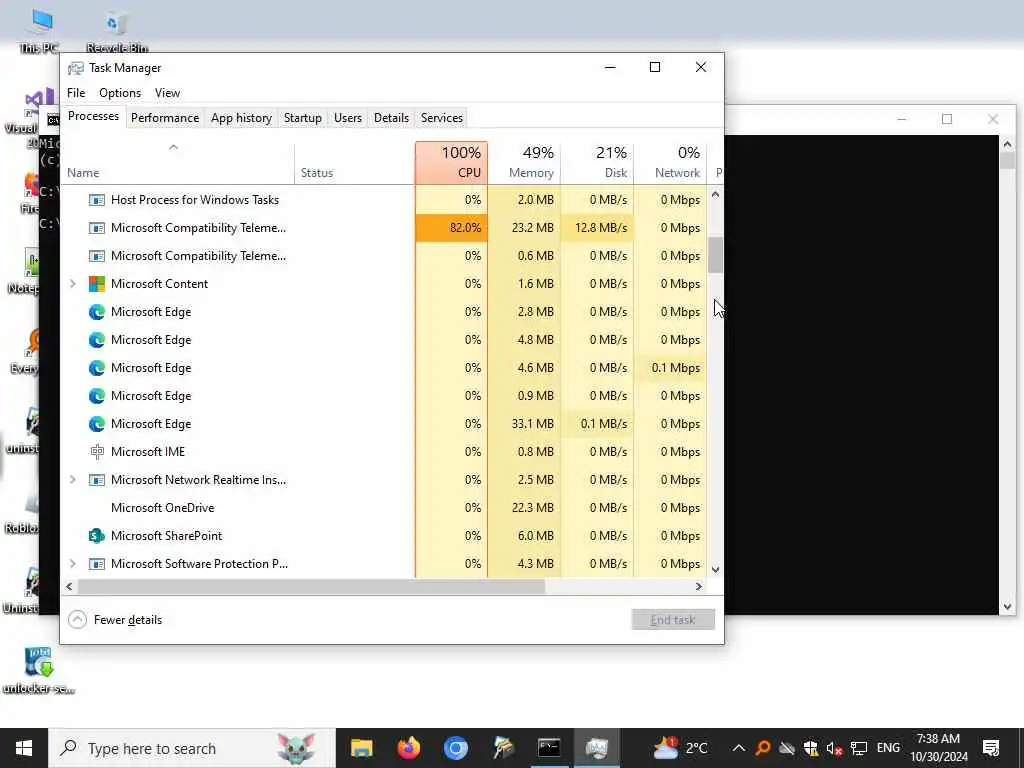Sort by the Memory column header
Viewport: 1024px width, 768px height.
point(524,163)
